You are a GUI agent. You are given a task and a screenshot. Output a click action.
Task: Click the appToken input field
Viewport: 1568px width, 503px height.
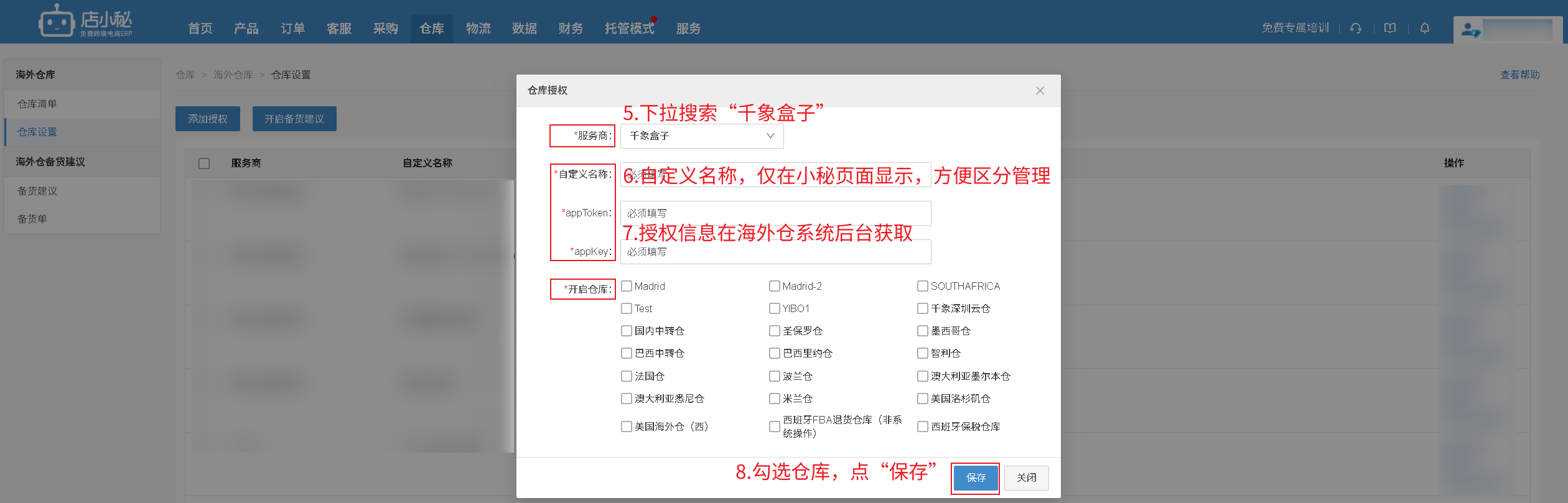(x=775, y=213)
